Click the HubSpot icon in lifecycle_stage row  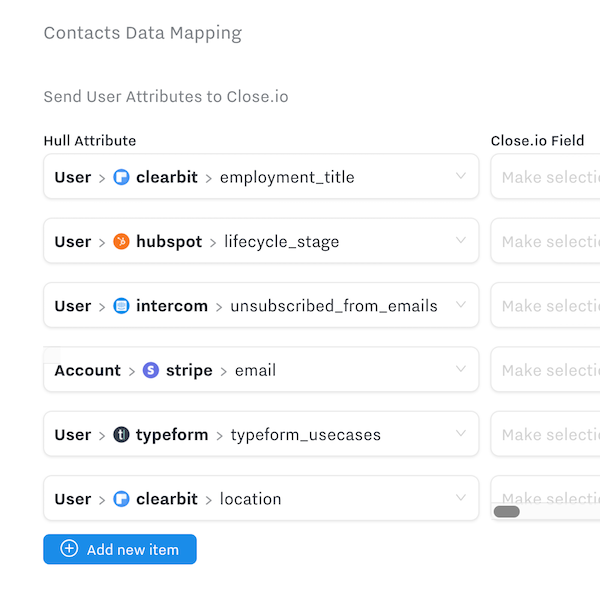coord(122,241)
